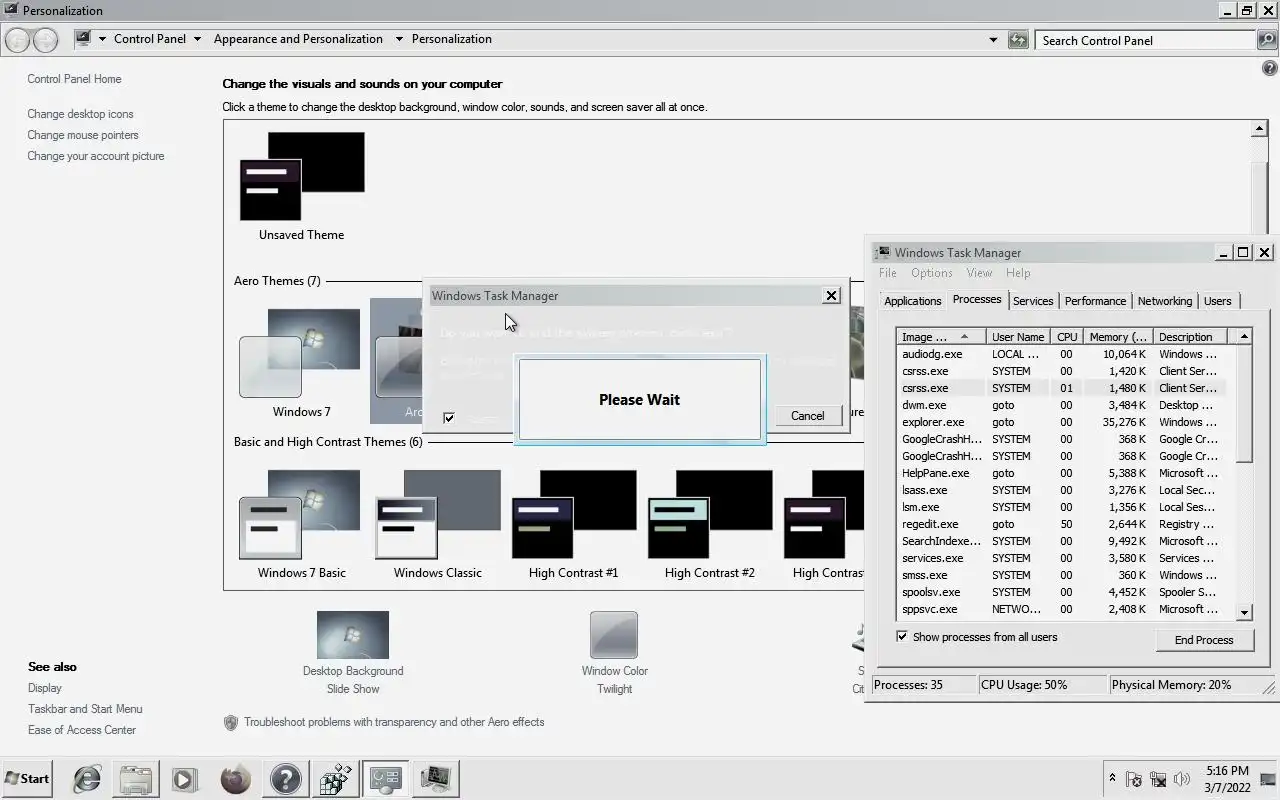Viewport: 1280px width, 800px height.
Task: Click the Start button
Action: click(27, 779)
